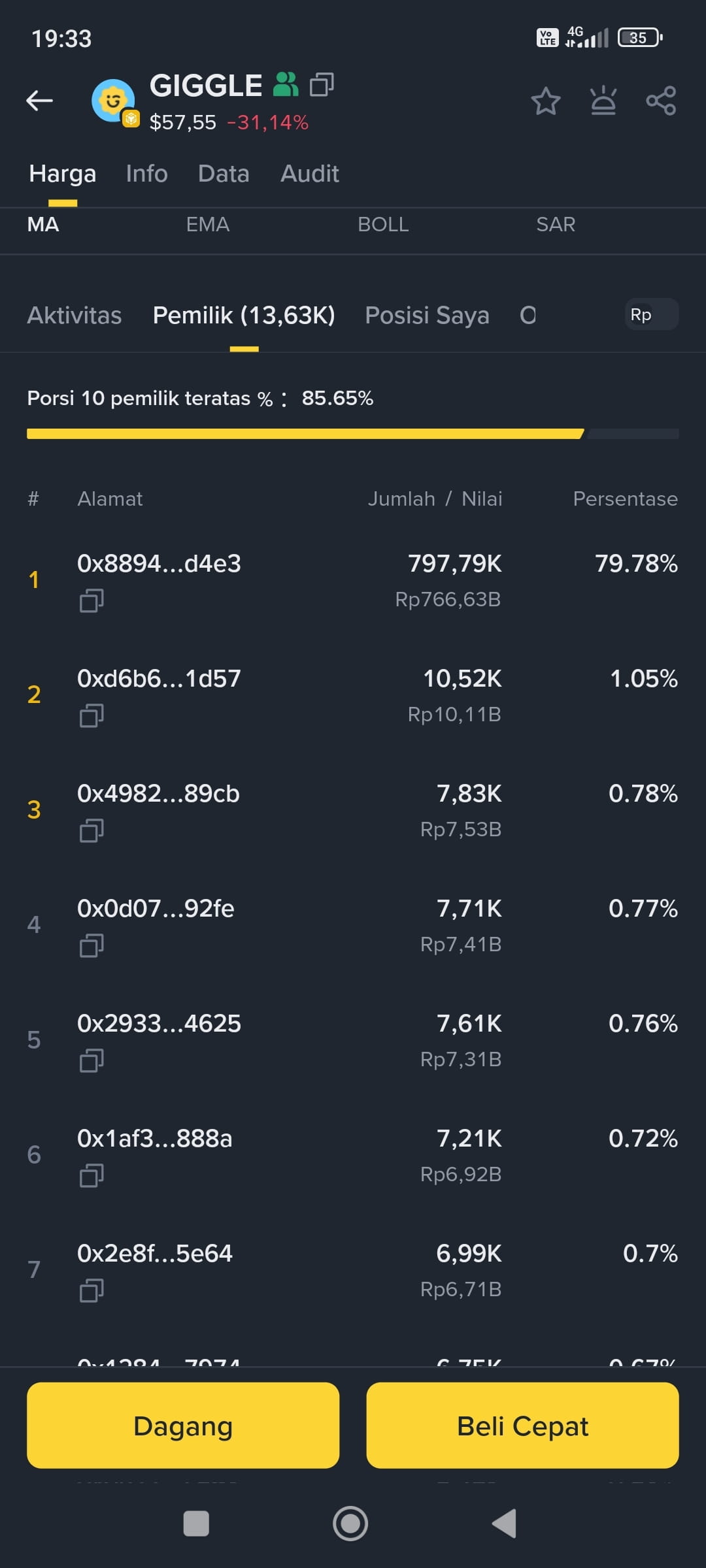
Task: Tap the back arrow icon
Action: (x=39, y=101)
